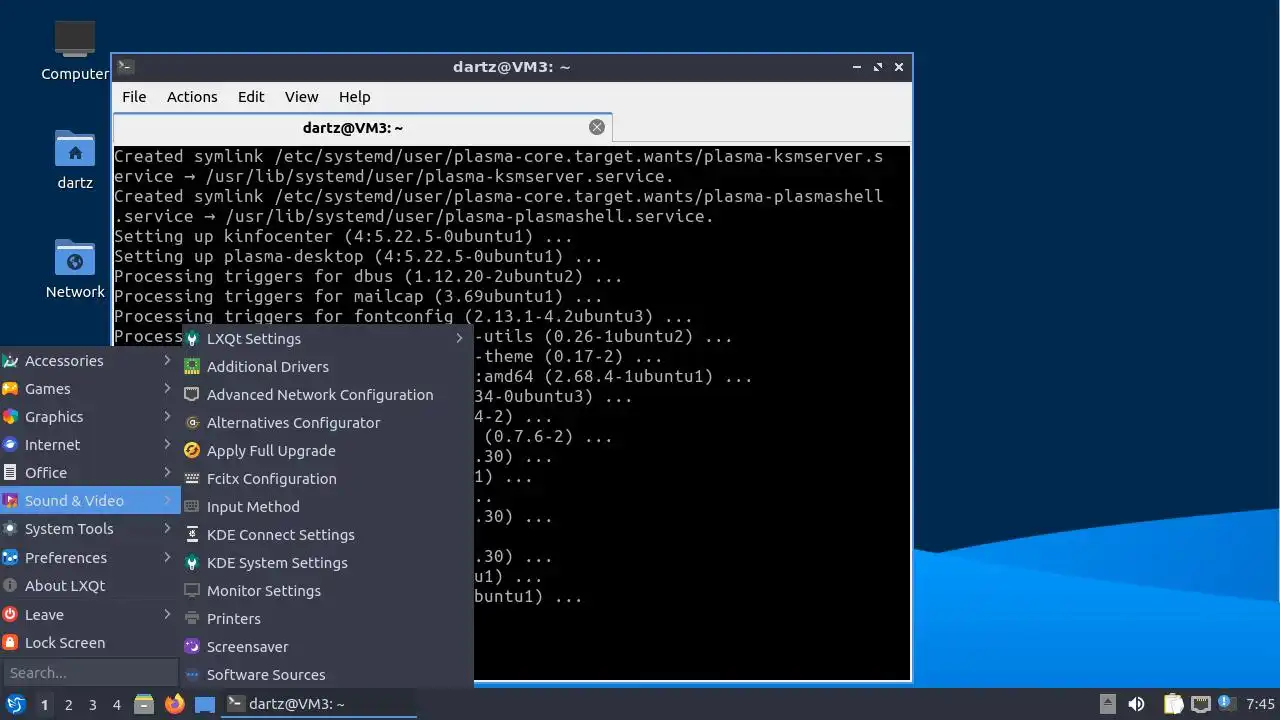Switch to virtual desktop 4
This screenshot has height=720, width=1280.
click(x=116, y=704)
